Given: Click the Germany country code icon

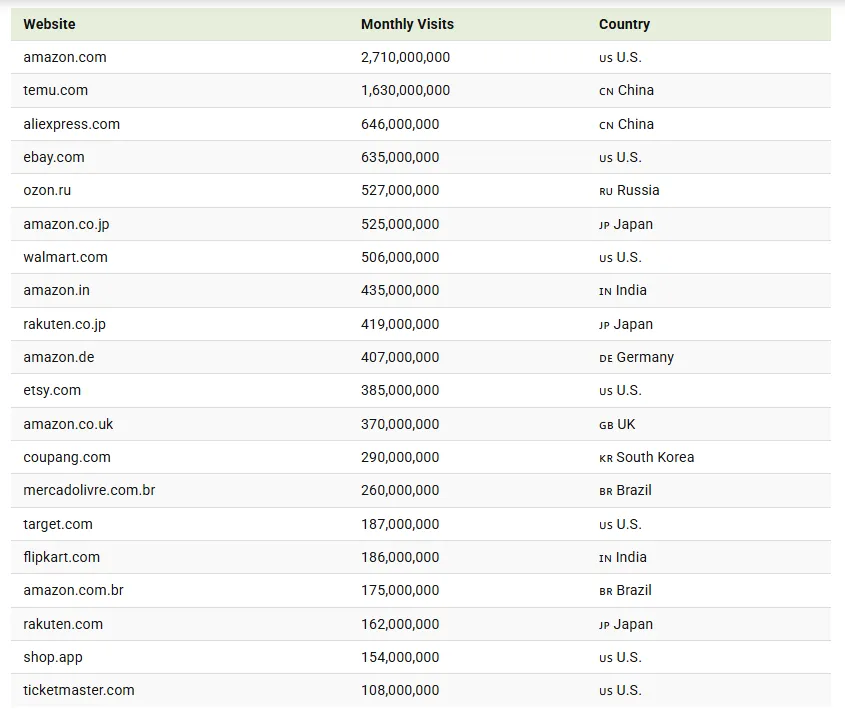Looking at the screenshot, I should click(x=605, y=358).
